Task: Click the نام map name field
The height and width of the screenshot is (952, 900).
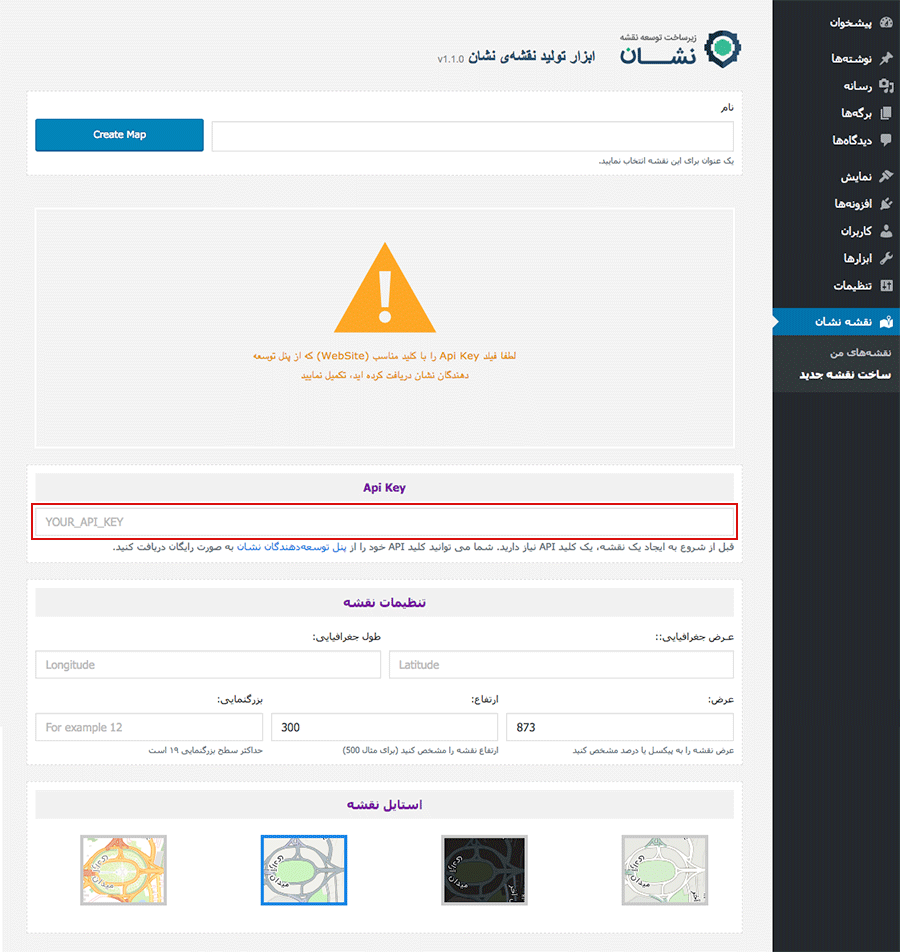Action: point(472,136)
